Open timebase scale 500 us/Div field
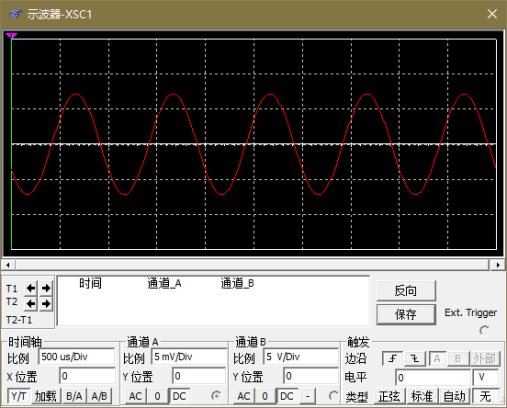The width and height of the screenshot is (507, 408). (x=77, y=357)
